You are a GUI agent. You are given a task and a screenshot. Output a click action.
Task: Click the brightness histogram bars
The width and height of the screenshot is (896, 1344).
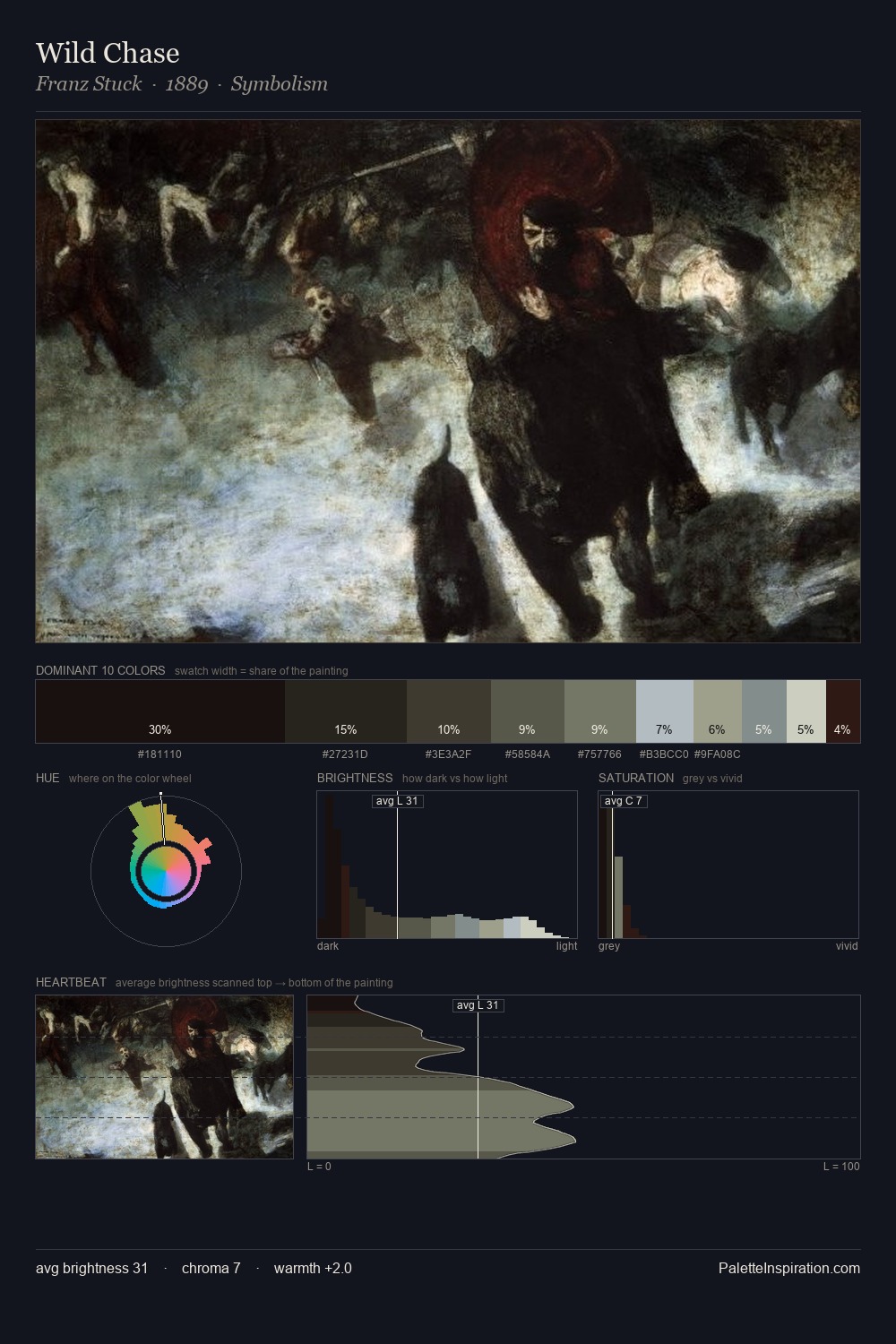[447, 865]
